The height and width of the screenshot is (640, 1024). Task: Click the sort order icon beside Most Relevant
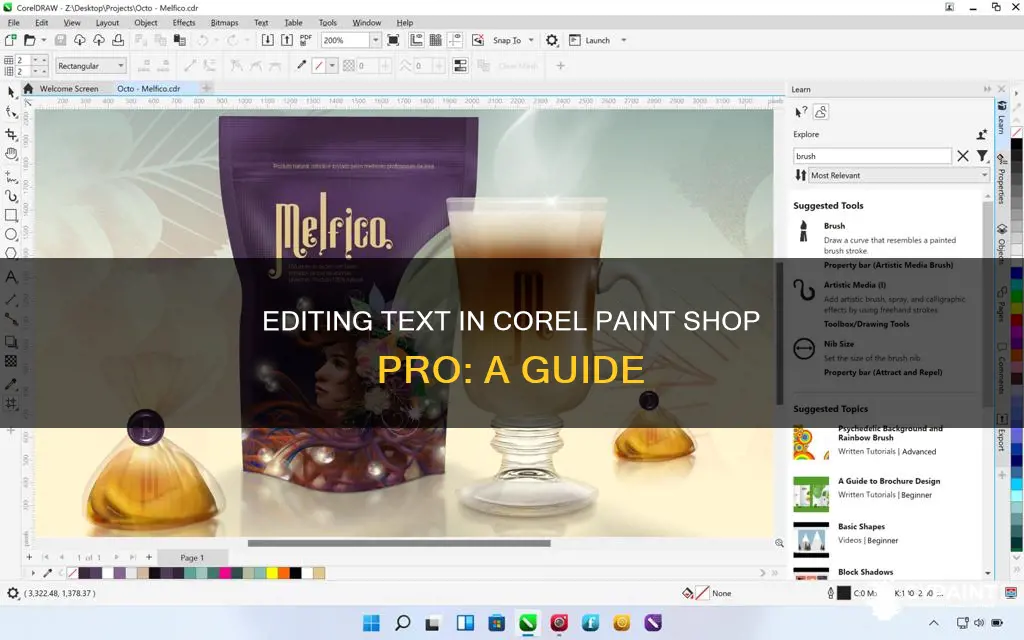[x=800, y=175]
